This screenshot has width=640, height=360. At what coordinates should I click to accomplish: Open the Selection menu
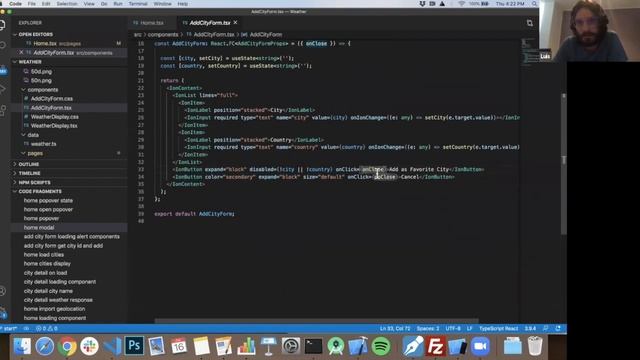point(67,4)
